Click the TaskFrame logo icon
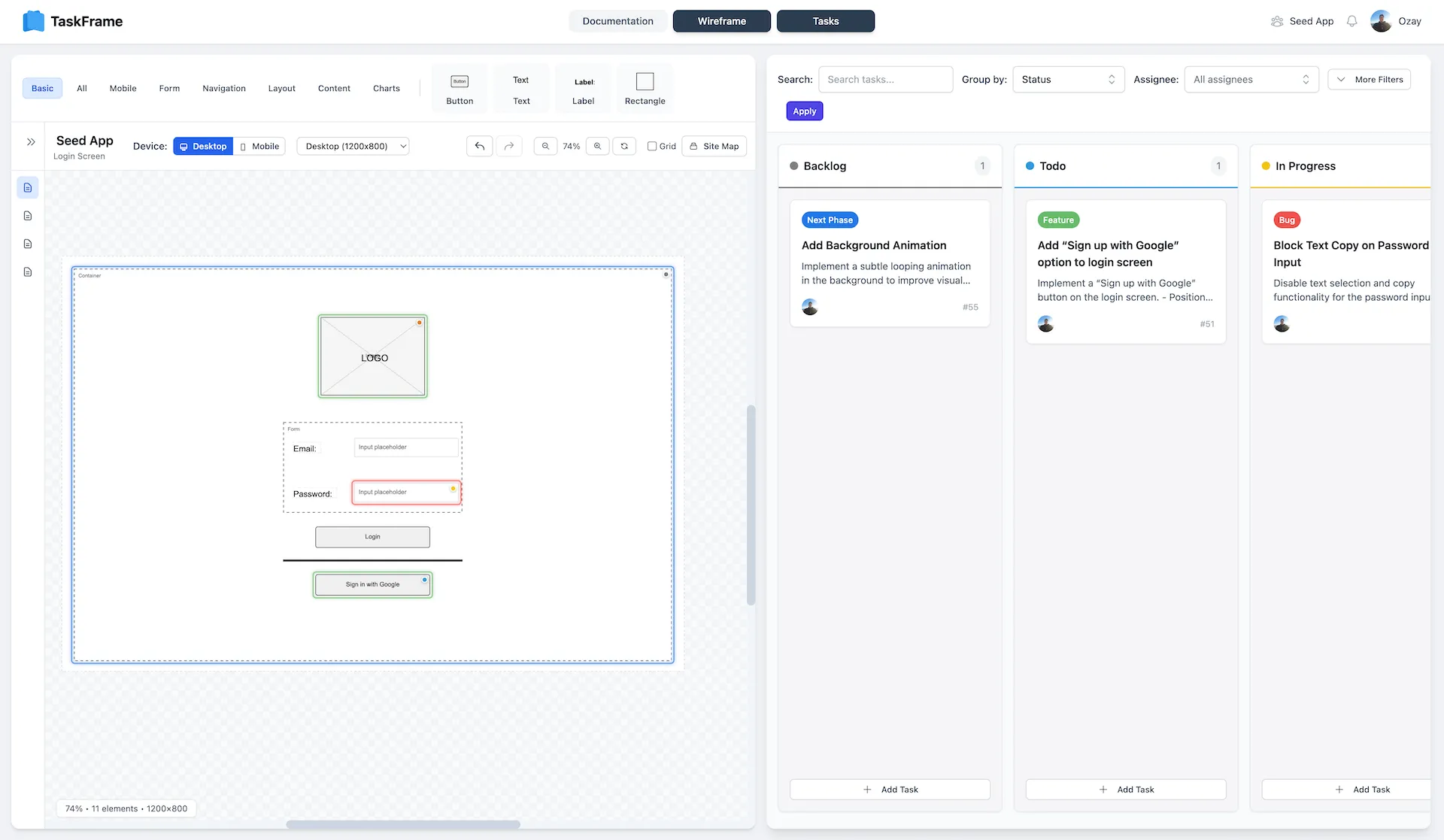1444x840 pixels. pyautogui.click(x=34, y=21)
